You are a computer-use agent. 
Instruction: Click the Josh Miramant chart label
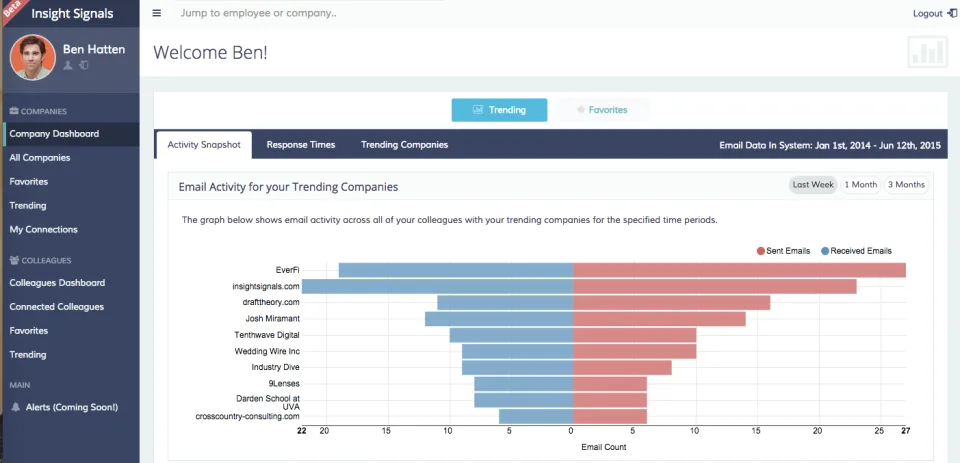coord(272,318)
